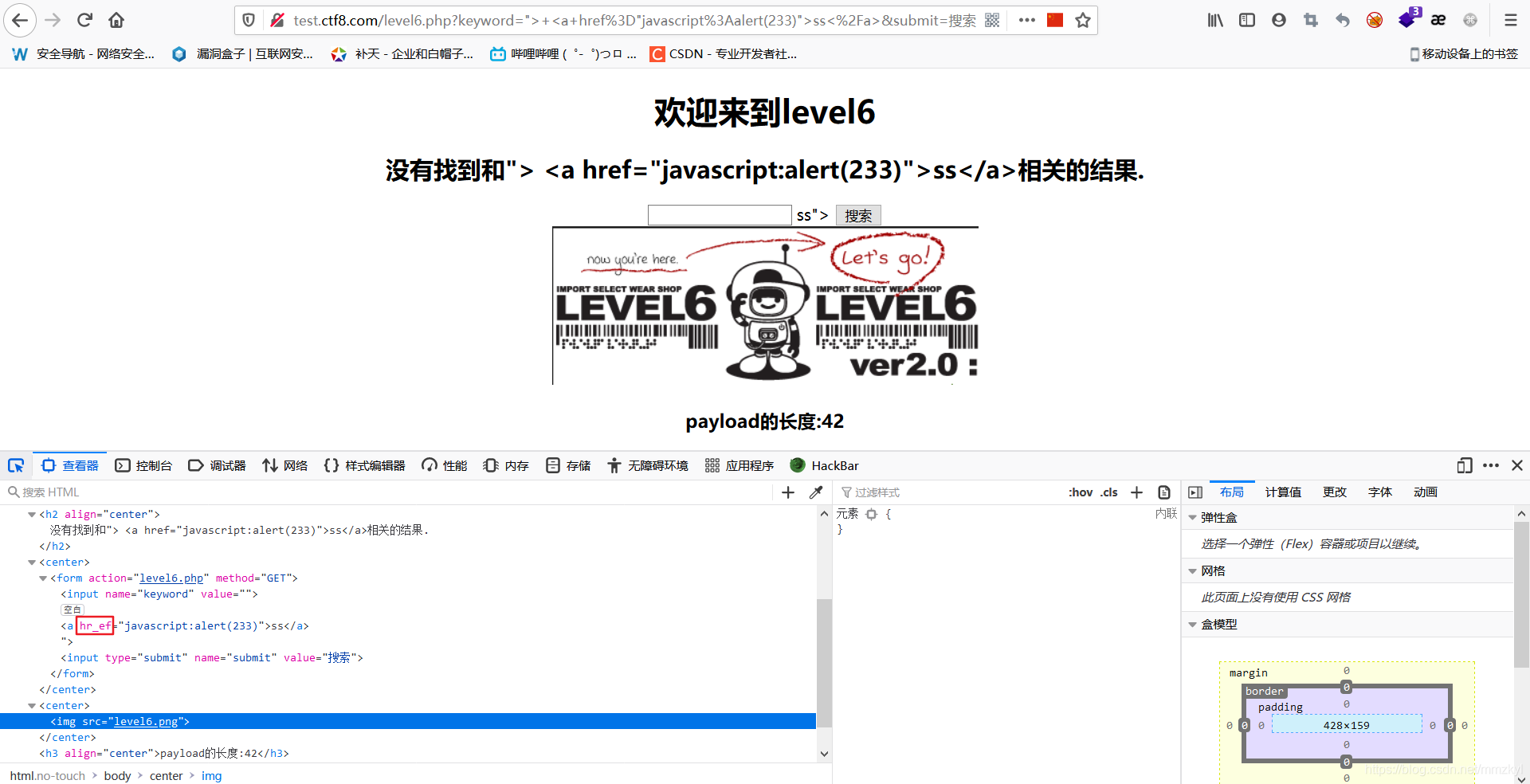Click the injected ss link on page
Image resolution: width=1530 pixels, height=784 pixels.
pyautogui.click(x=803, y=215)
